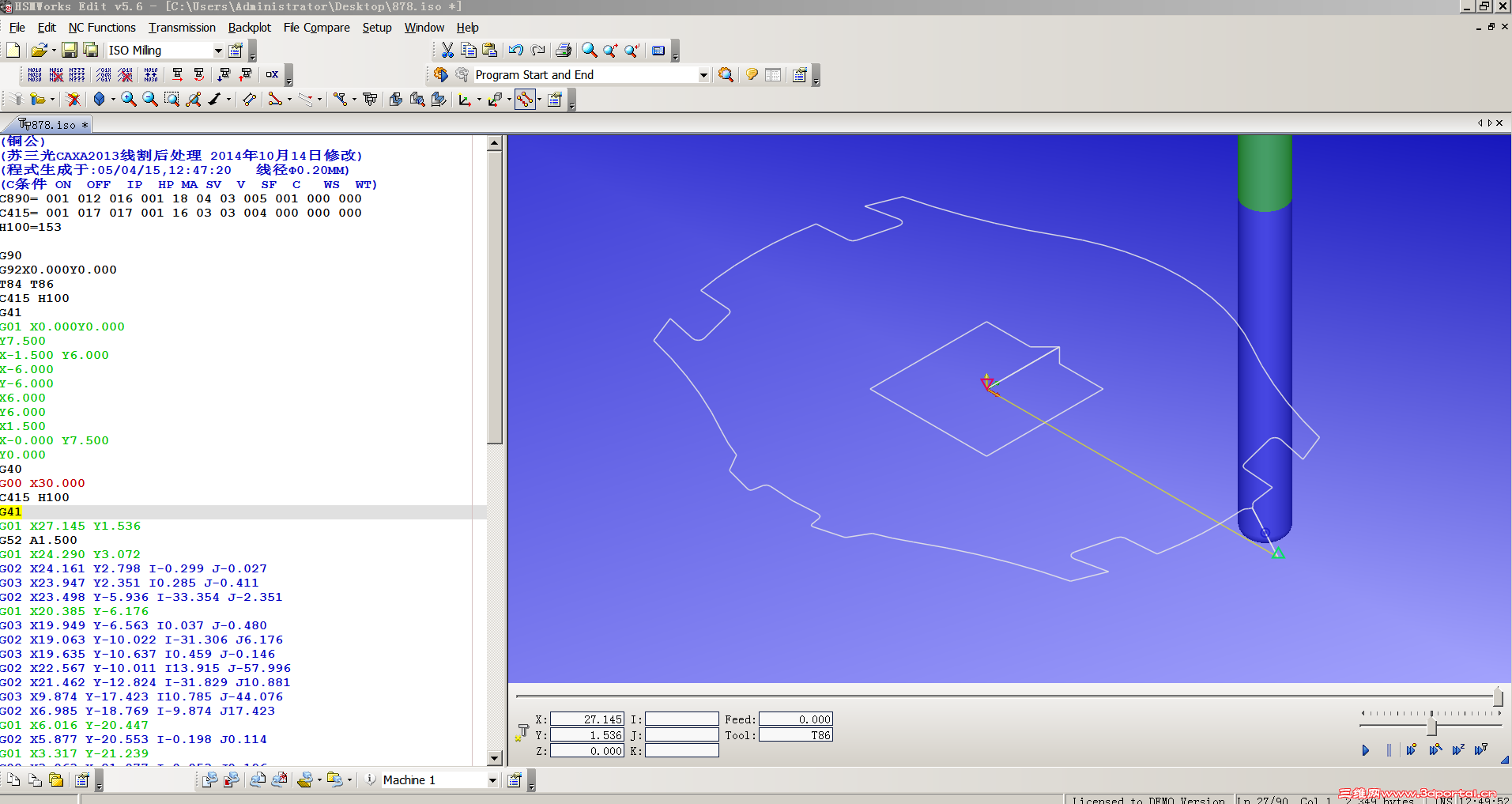Open the Window menu
1512x804 pixels.
424,28
